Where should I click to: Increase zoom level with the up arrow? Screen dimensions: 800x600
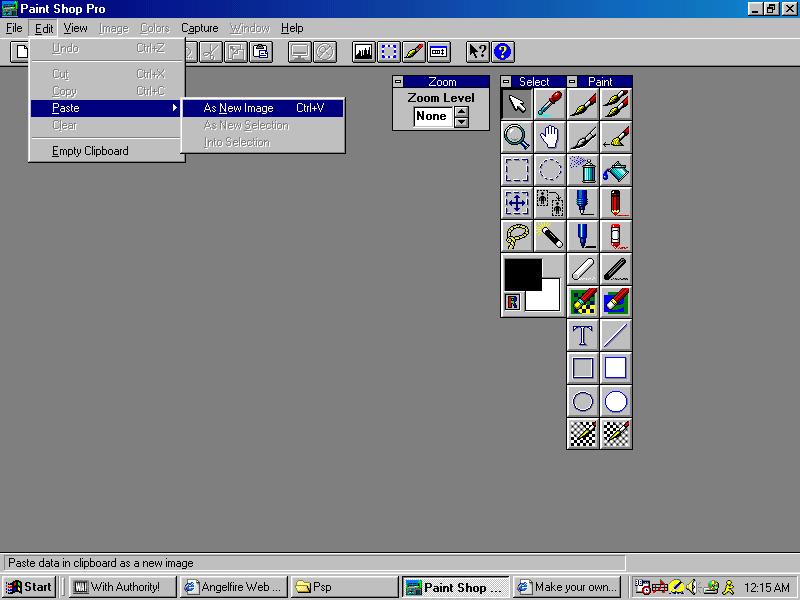point(461,111)
